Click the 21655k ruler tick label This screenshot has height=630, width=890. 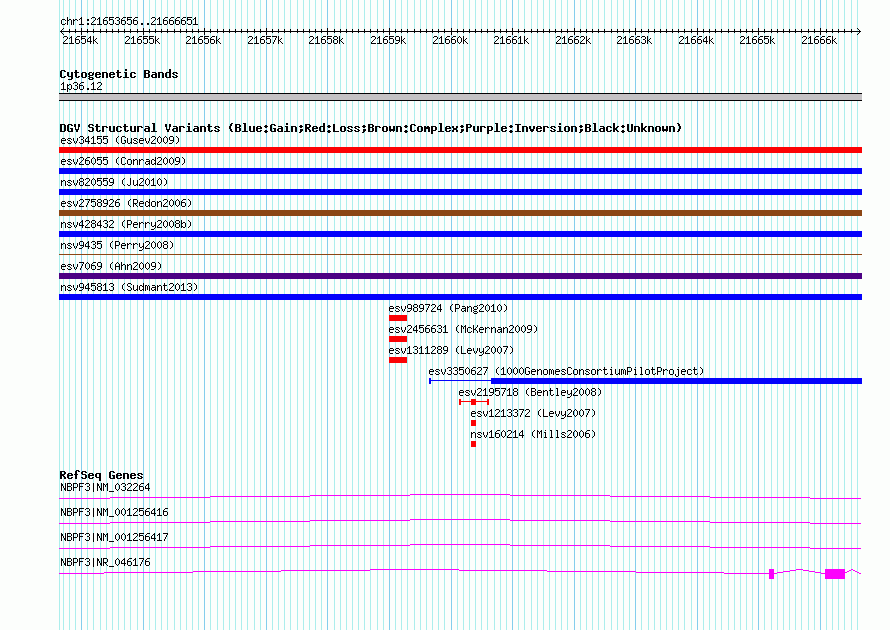tap(142, 40)
